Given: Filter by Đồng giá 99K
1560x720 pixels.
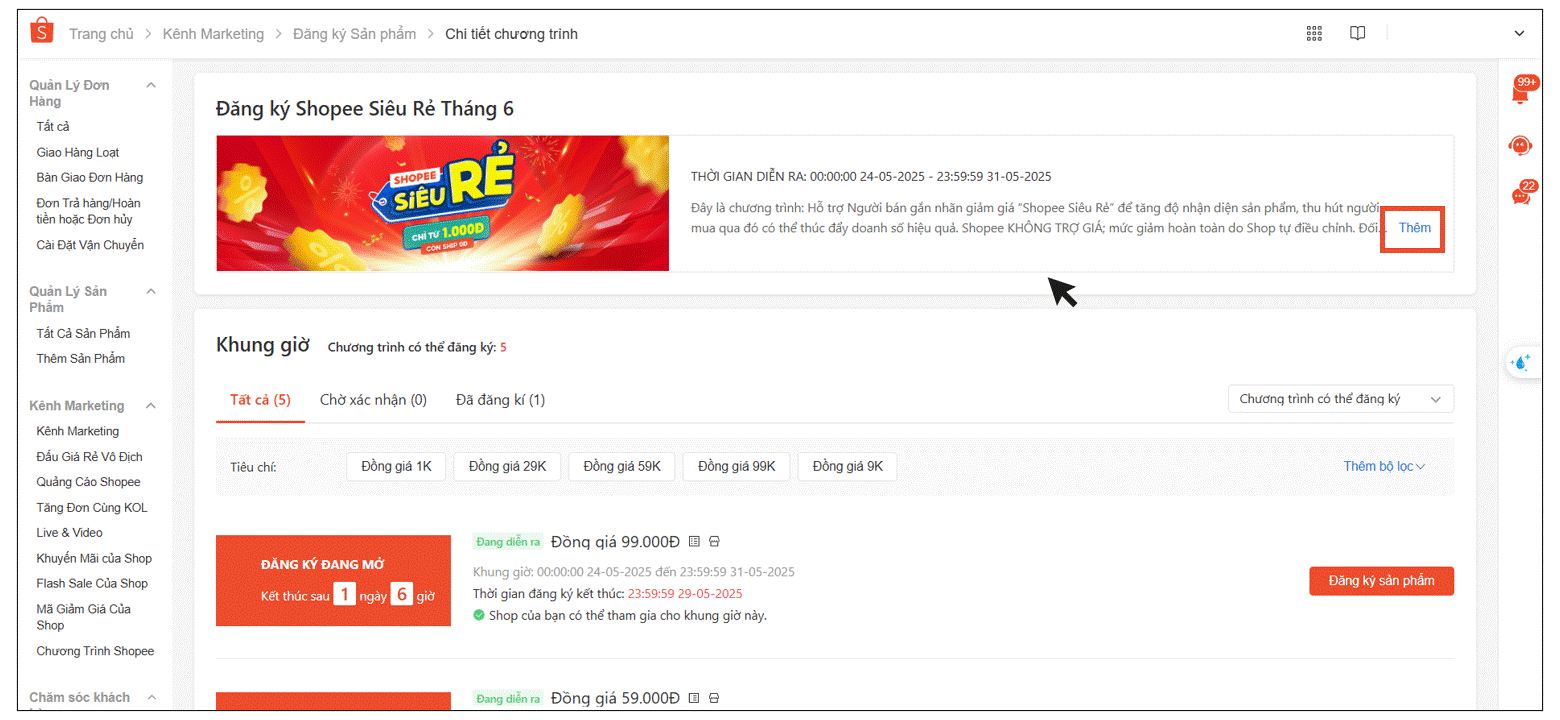Looking at the screenshot, I should 737,467.
